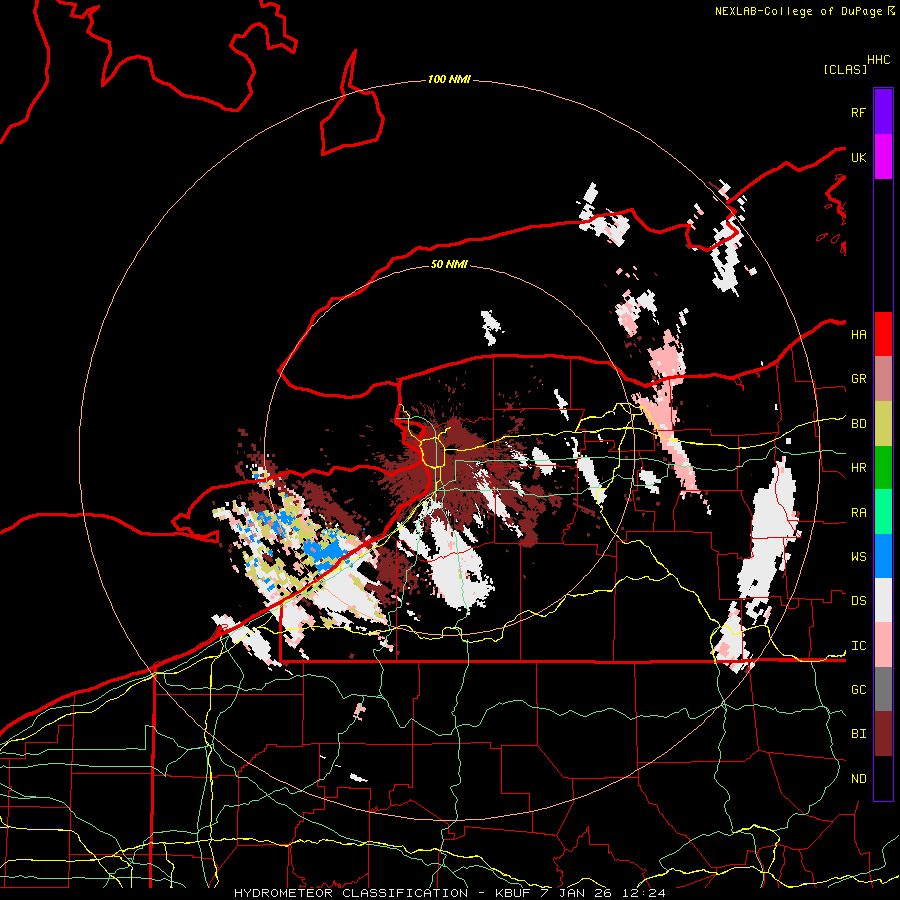The image size is (900, 900).
Task: Click the DS white legend swatch
Action: click(883, 600)
